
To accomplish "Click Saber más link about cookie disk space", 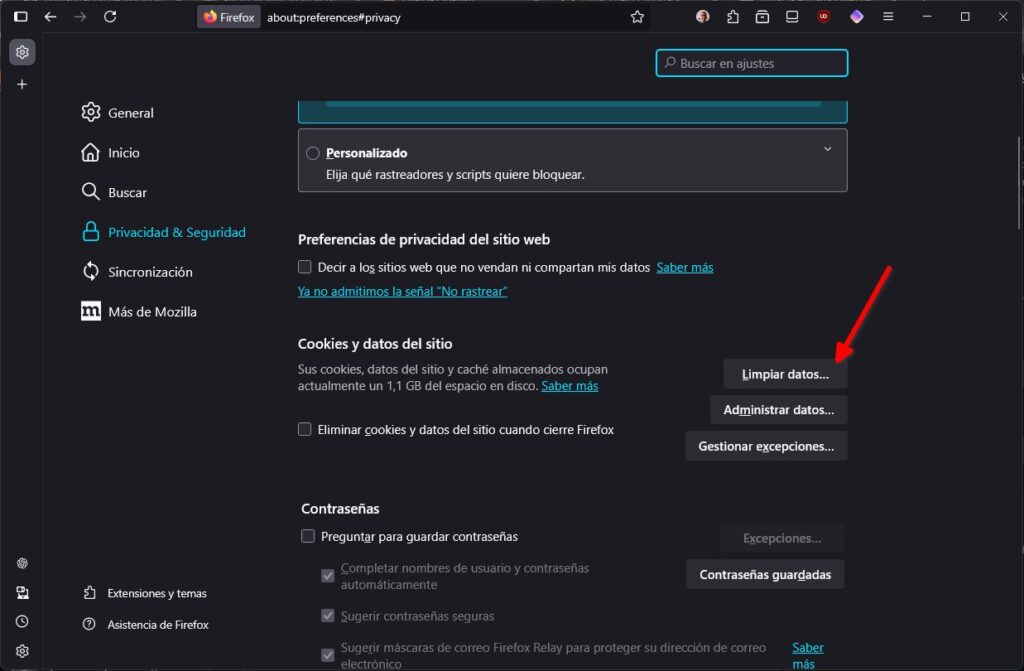I will pos(569,385).
